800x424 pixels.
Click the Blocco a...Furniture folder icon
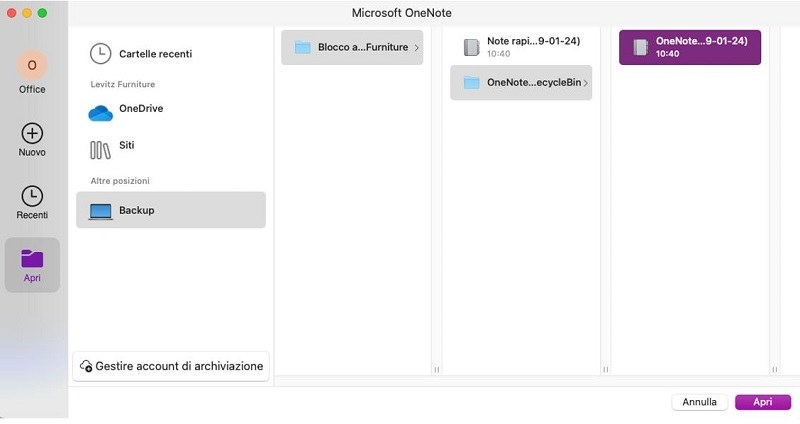(x=303, y=47)
